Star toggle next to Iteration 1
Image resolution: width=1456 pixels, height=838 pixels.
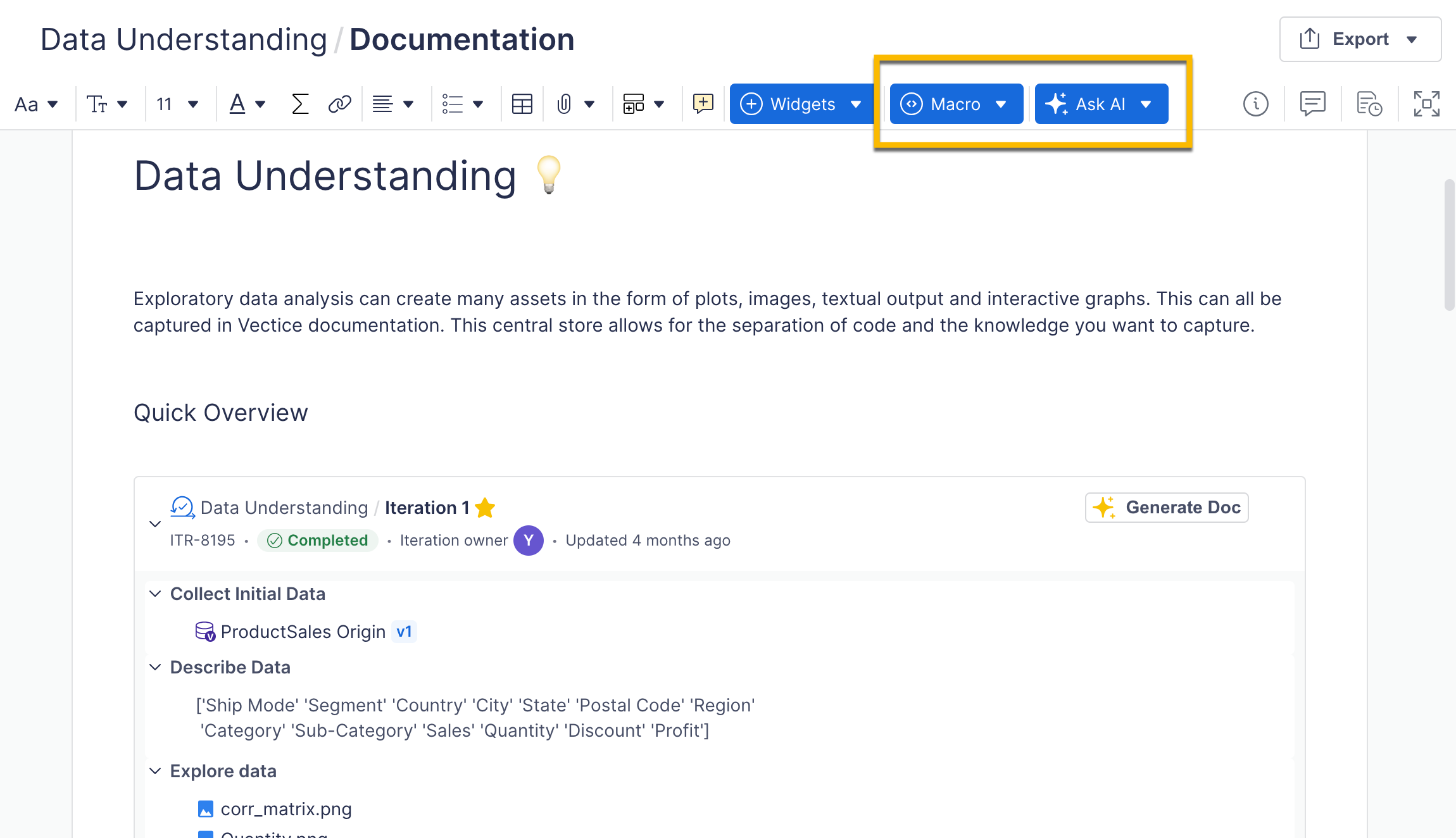click(486, 508)
